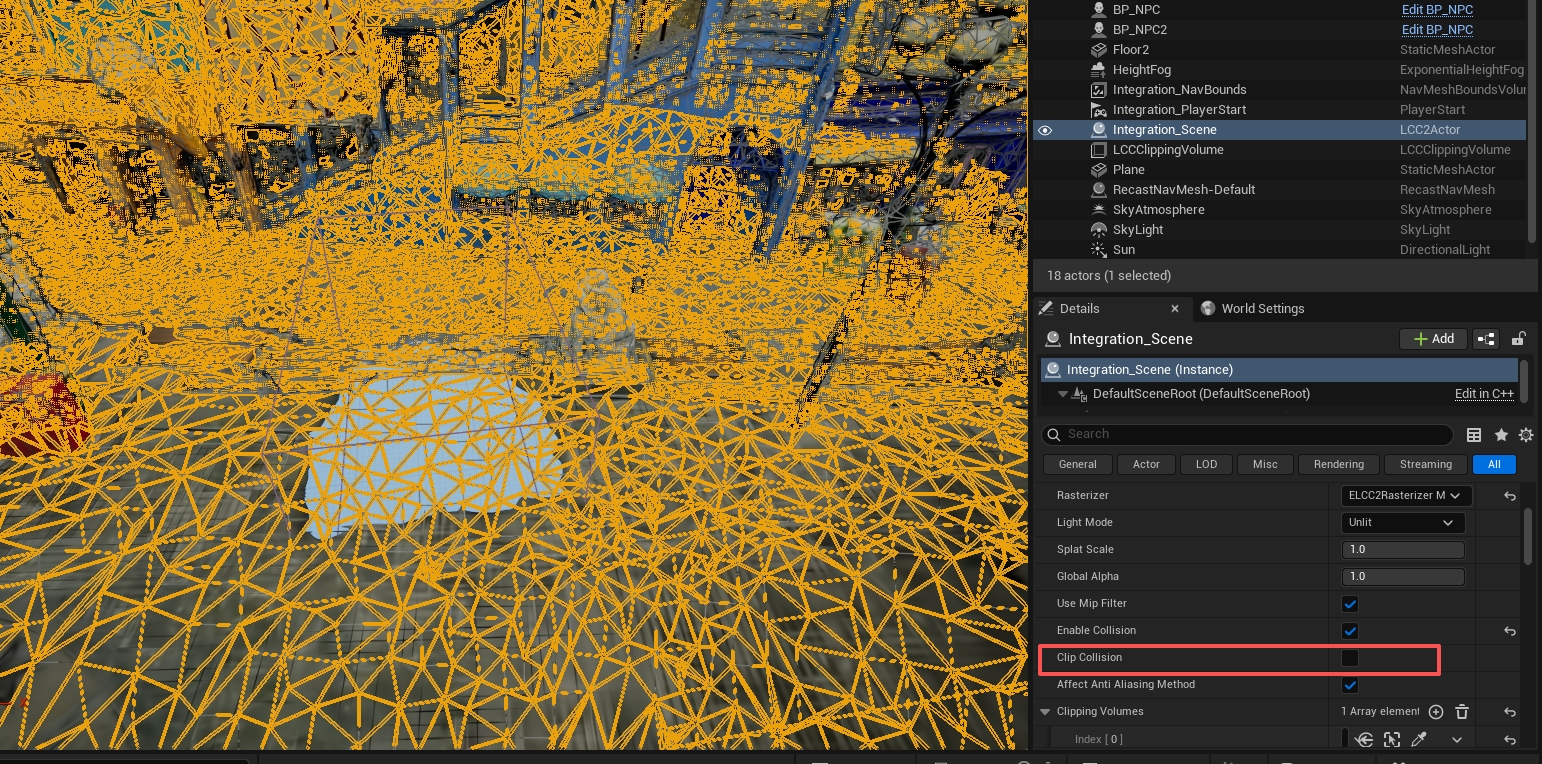Click the BP_NPC actor icon in Outliner
The image size is (1542, 764).
[x=1098, y=10]
